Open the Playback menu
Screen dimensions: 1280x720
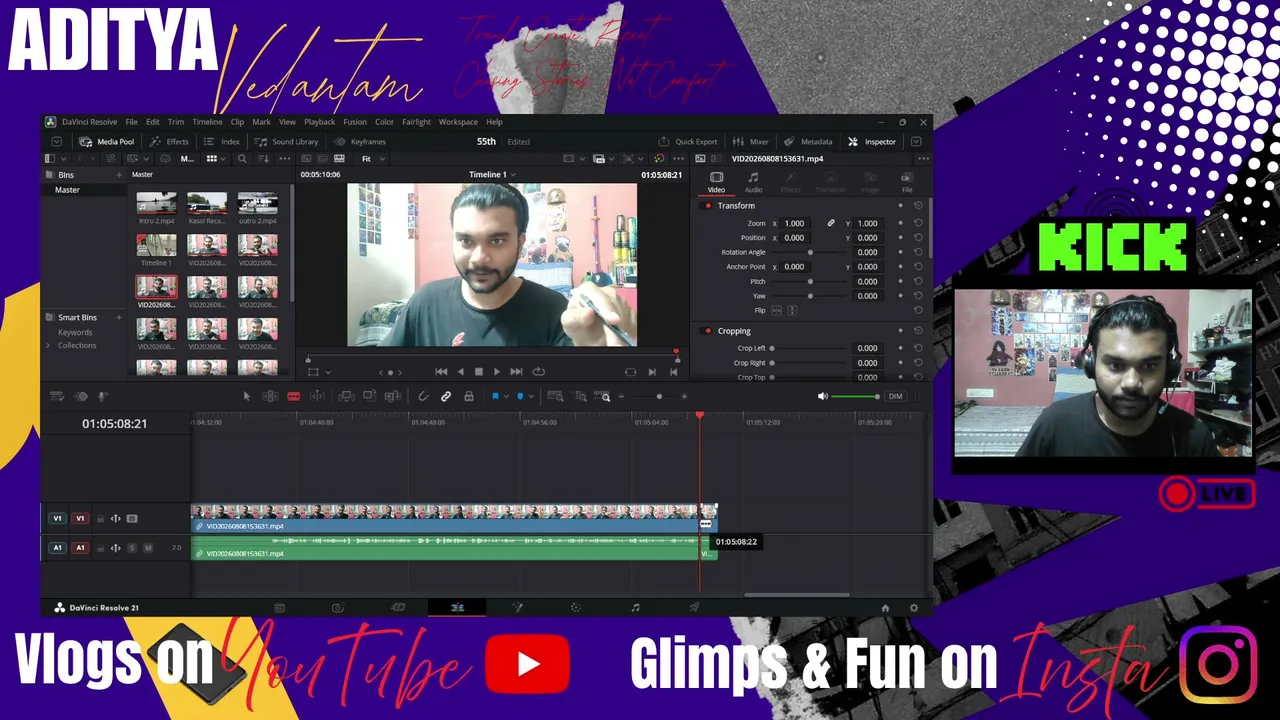320,122
